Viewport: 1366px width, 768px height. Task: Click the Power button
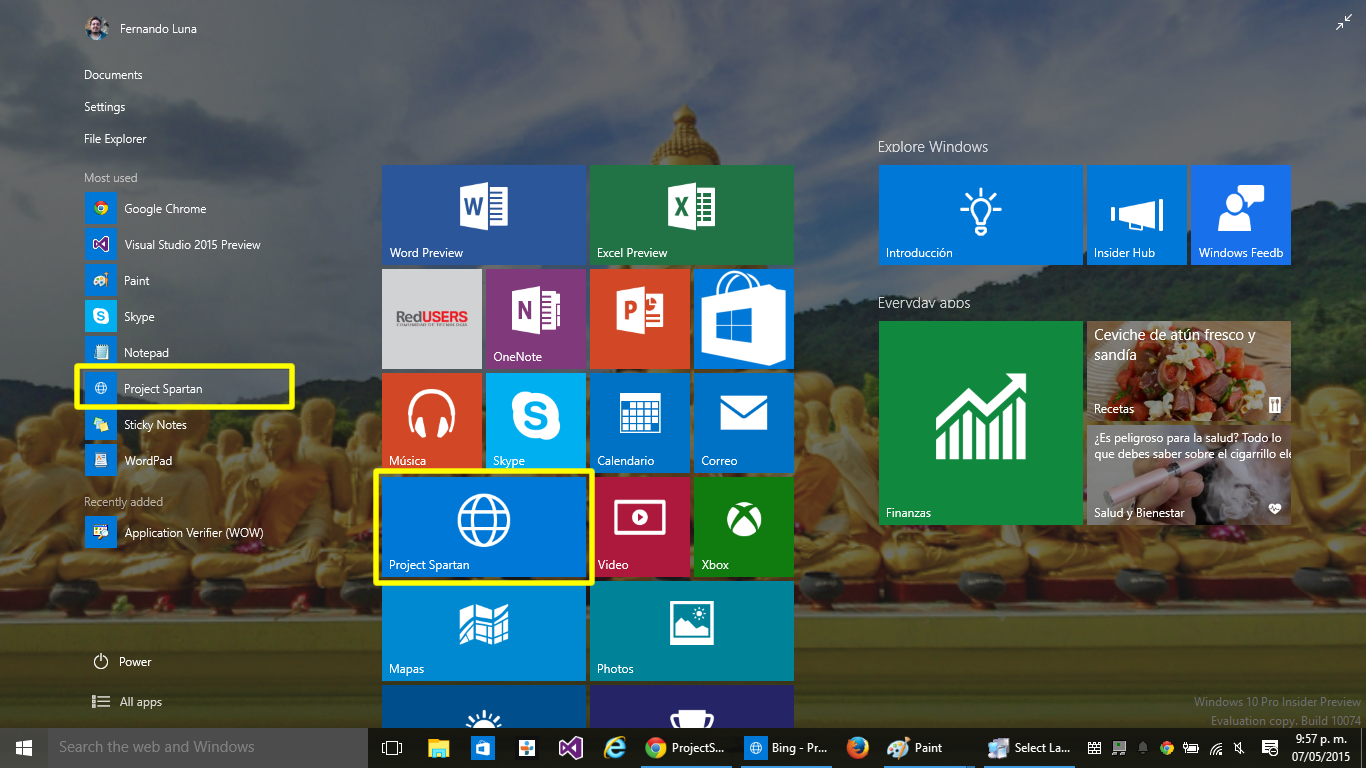(122, 662)
